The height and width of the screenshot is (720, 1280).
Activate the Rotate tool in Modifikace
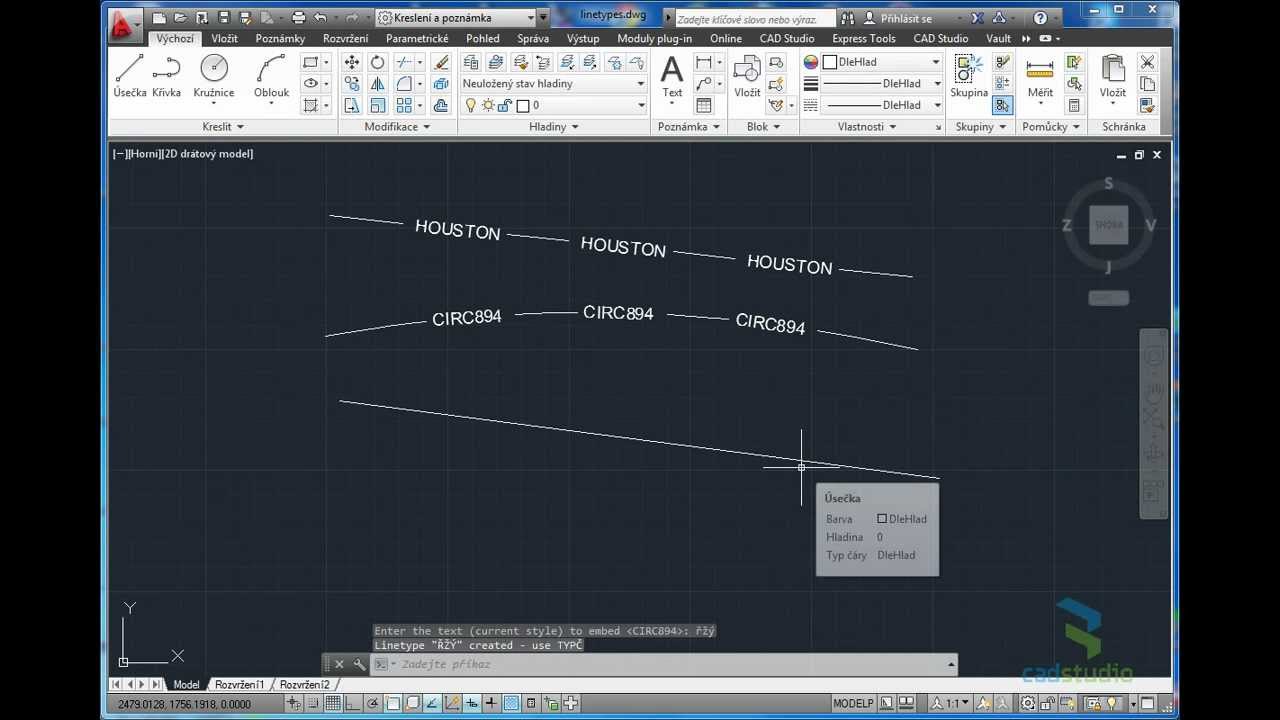tap(377, 62)
